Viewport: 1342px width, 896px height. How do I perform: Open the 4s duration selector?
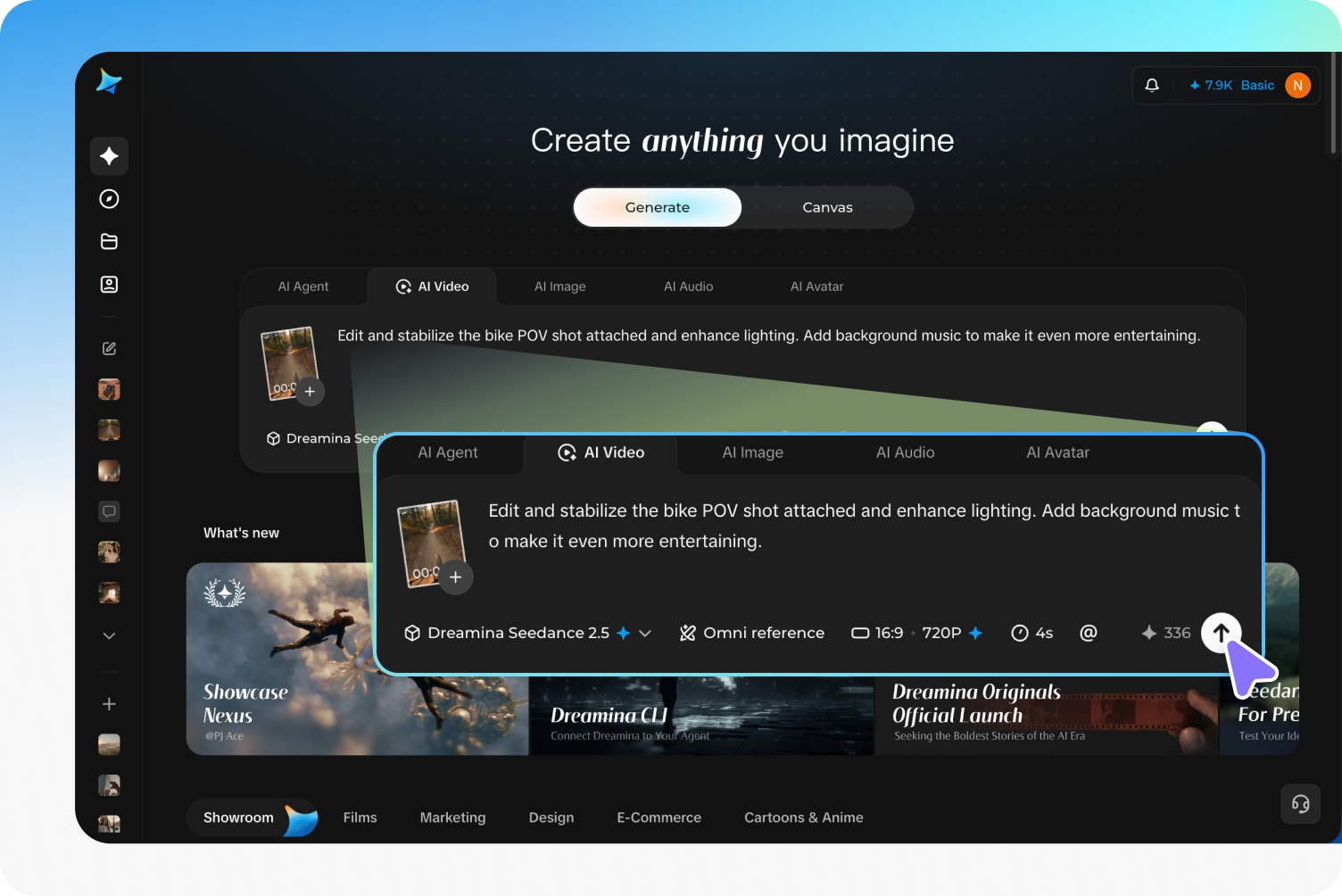click(1032, 633)
